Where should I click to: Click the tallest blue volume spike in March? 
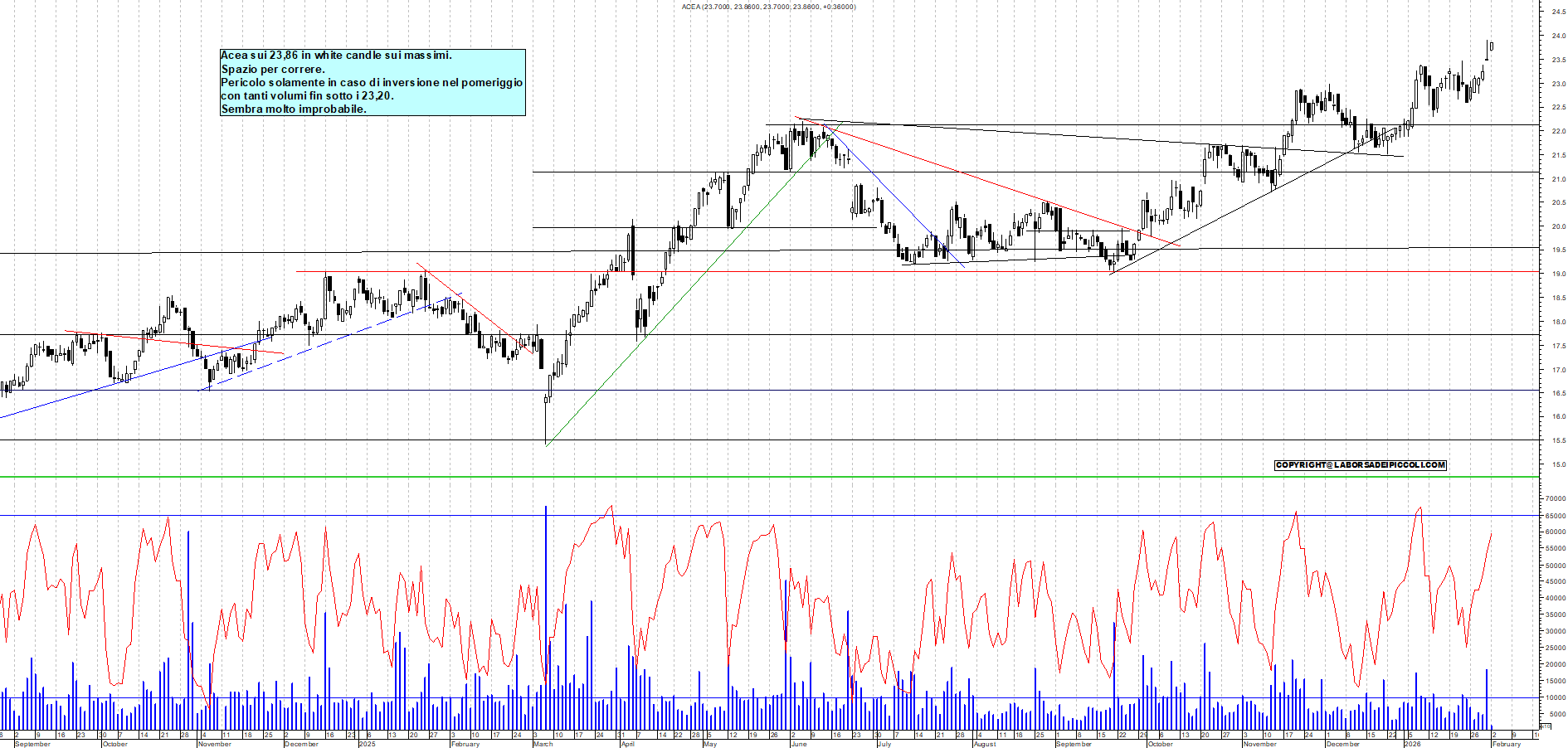546,580
